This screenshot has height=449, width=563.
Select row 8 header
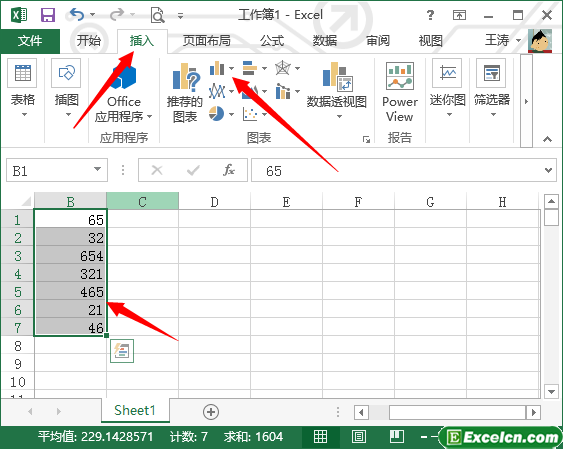(x=18, y=346)
